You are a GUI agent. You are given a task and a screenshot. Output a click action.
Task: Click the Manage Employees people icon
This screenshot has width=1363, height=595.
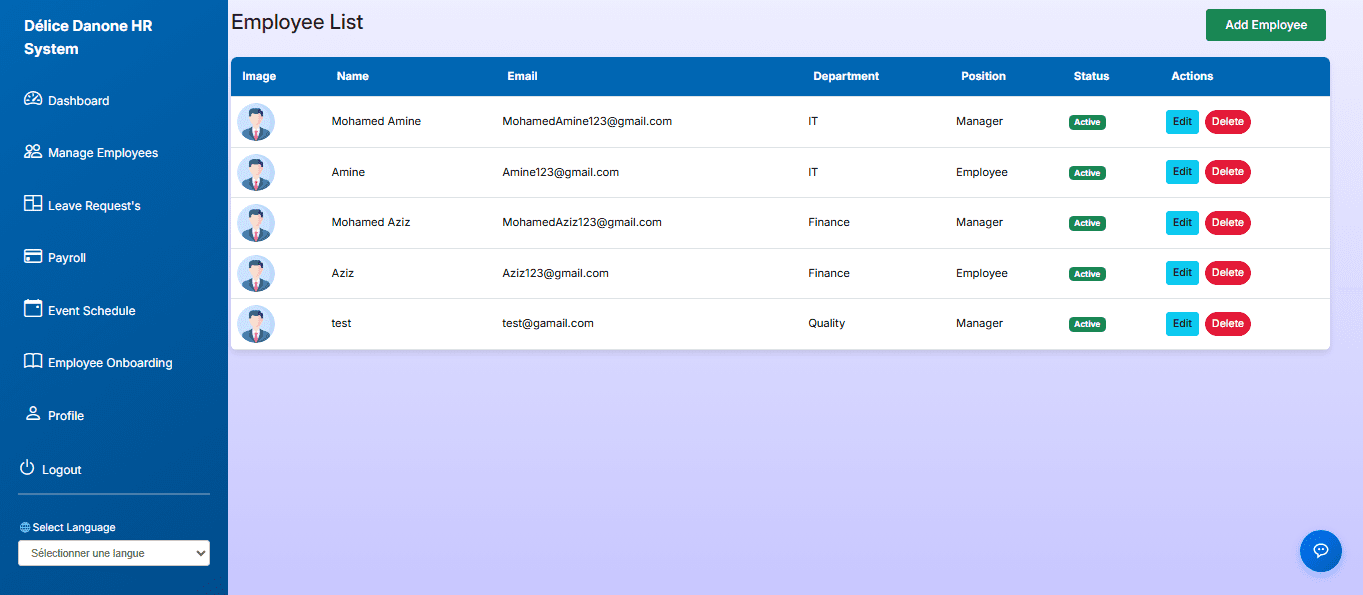(x=33, y=152)
